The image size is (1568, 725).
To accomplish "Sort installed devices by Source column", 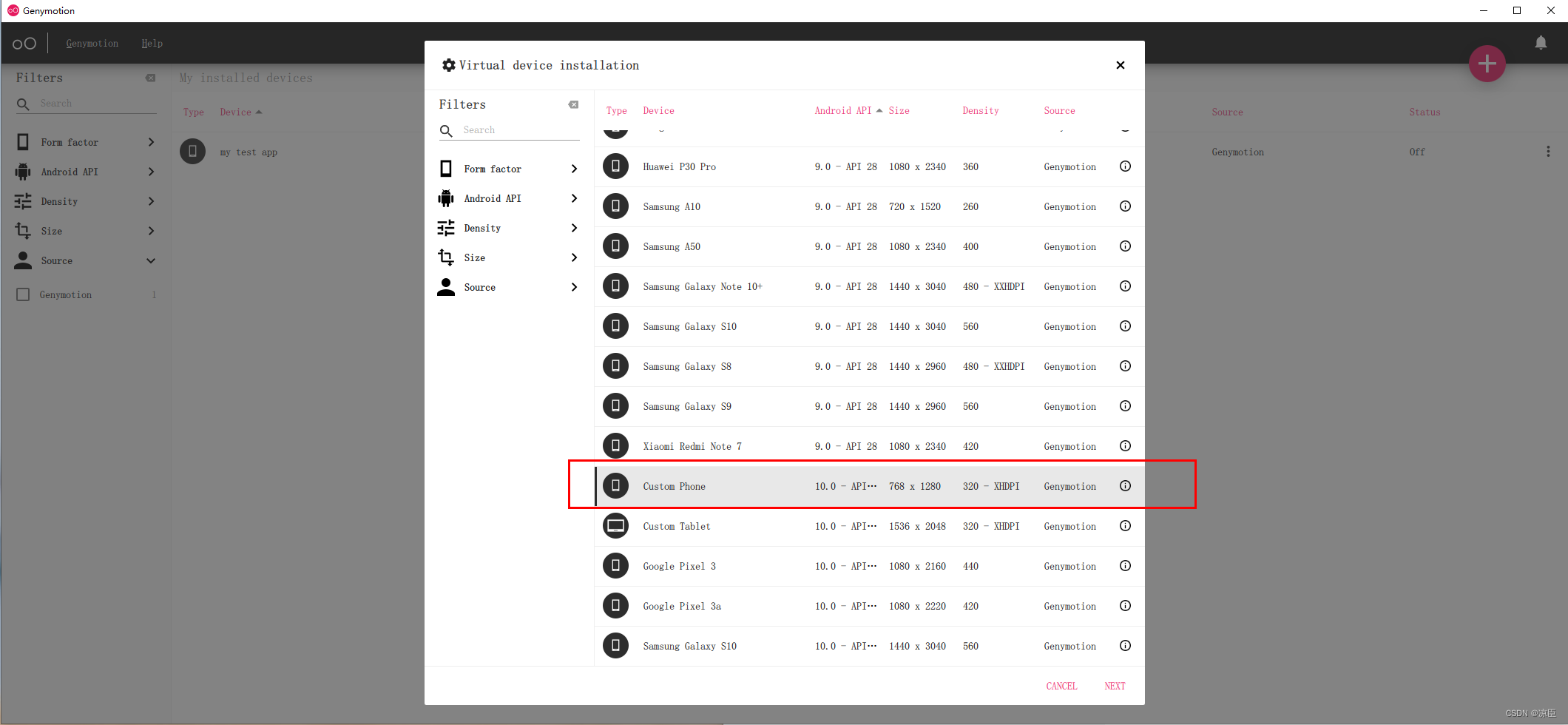I will 1227,112.
